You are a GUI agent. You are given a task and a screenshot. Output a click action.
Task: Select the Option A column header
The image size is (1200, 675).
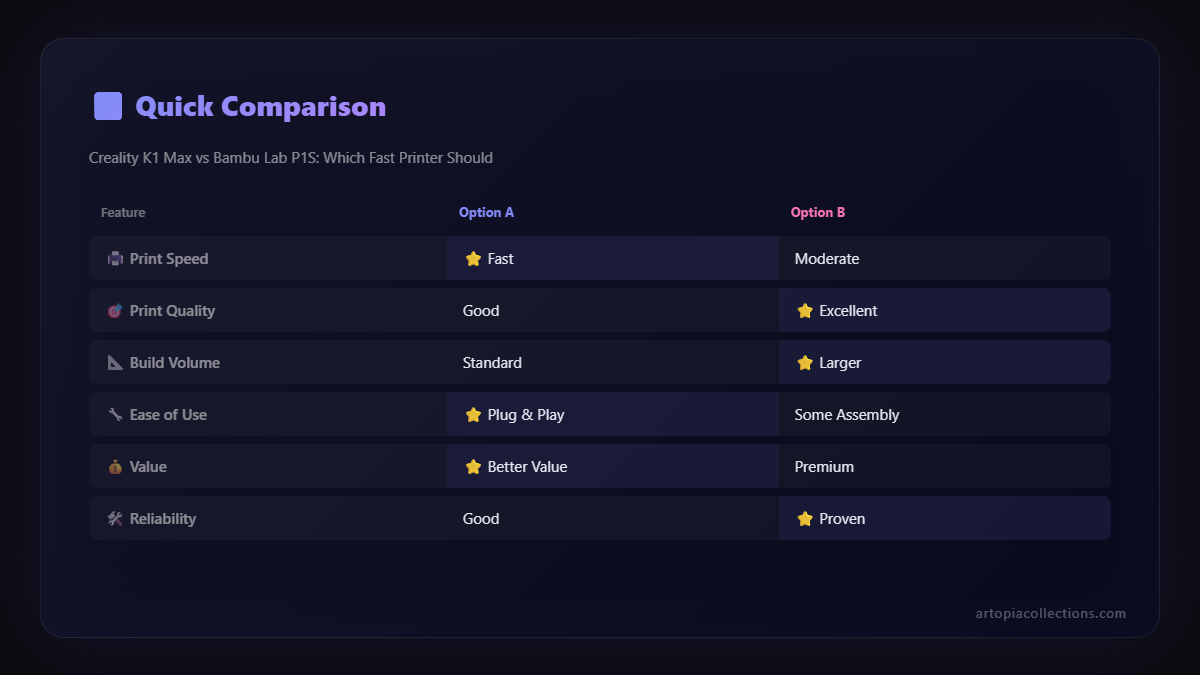tap(486, 213)
